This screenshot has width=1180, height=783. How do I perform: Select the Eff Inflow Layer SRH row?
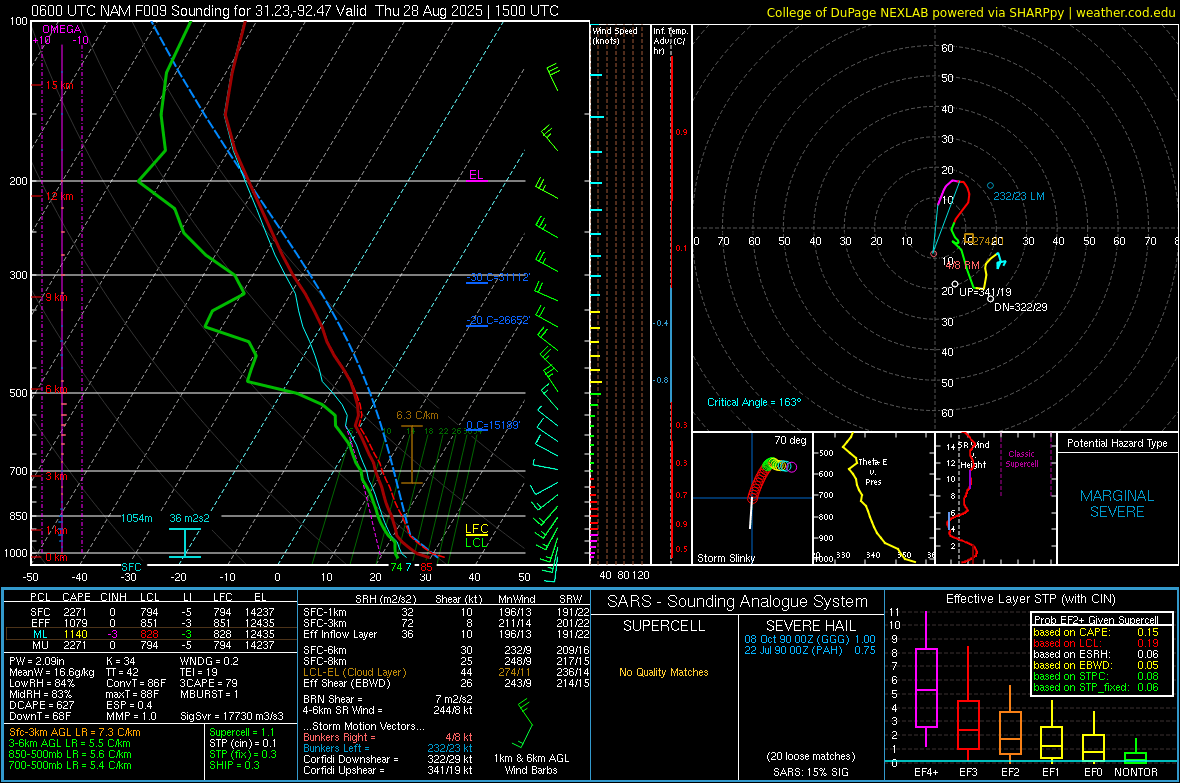[x=446, y=634]
